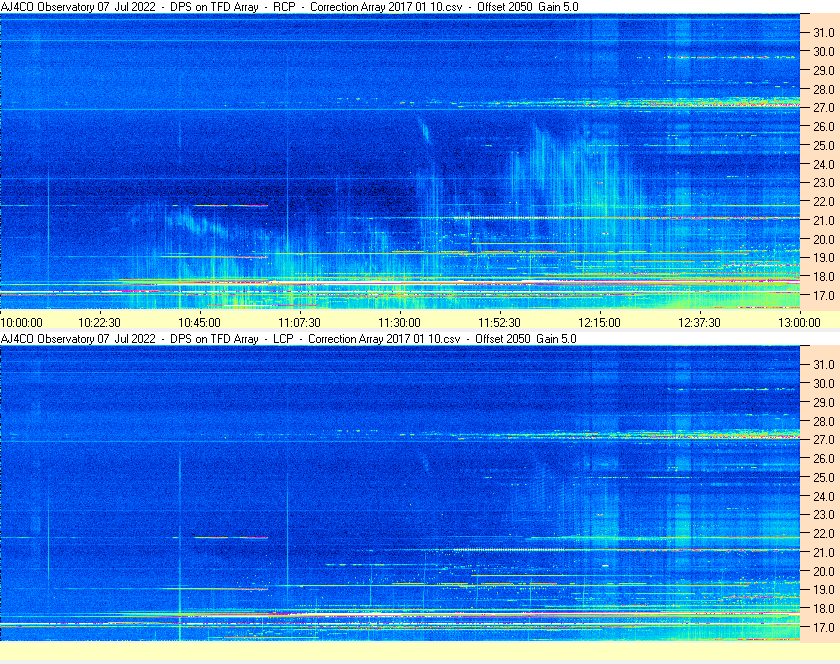The width and height of the screenshot is (840, 664).
Task: Select the 25.0 frequency label in LCP panel
Action: (823, 477)
